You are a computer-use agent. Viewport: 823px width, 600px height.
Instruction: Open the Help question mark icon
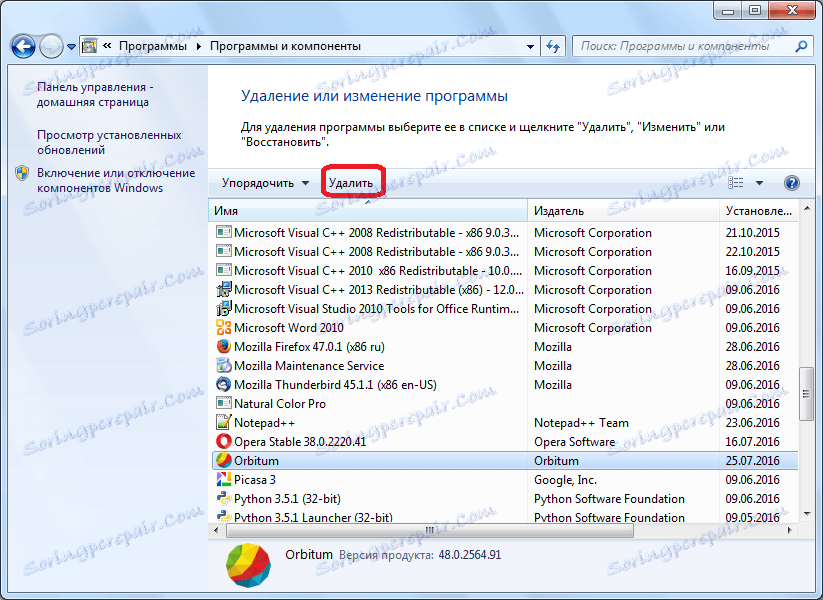click(x=792, y=183)
